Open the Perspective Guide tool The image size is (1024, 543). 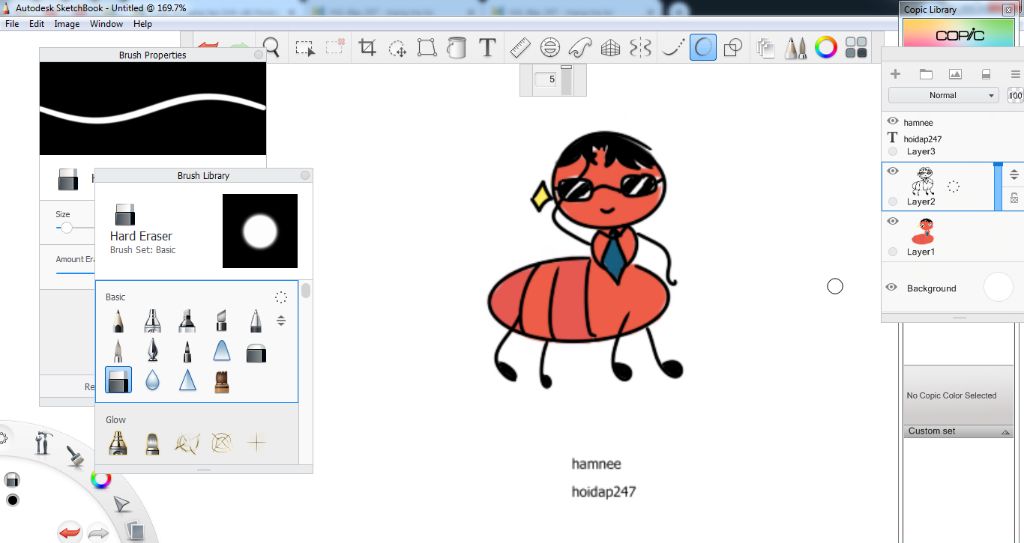(x=610, y=48)
